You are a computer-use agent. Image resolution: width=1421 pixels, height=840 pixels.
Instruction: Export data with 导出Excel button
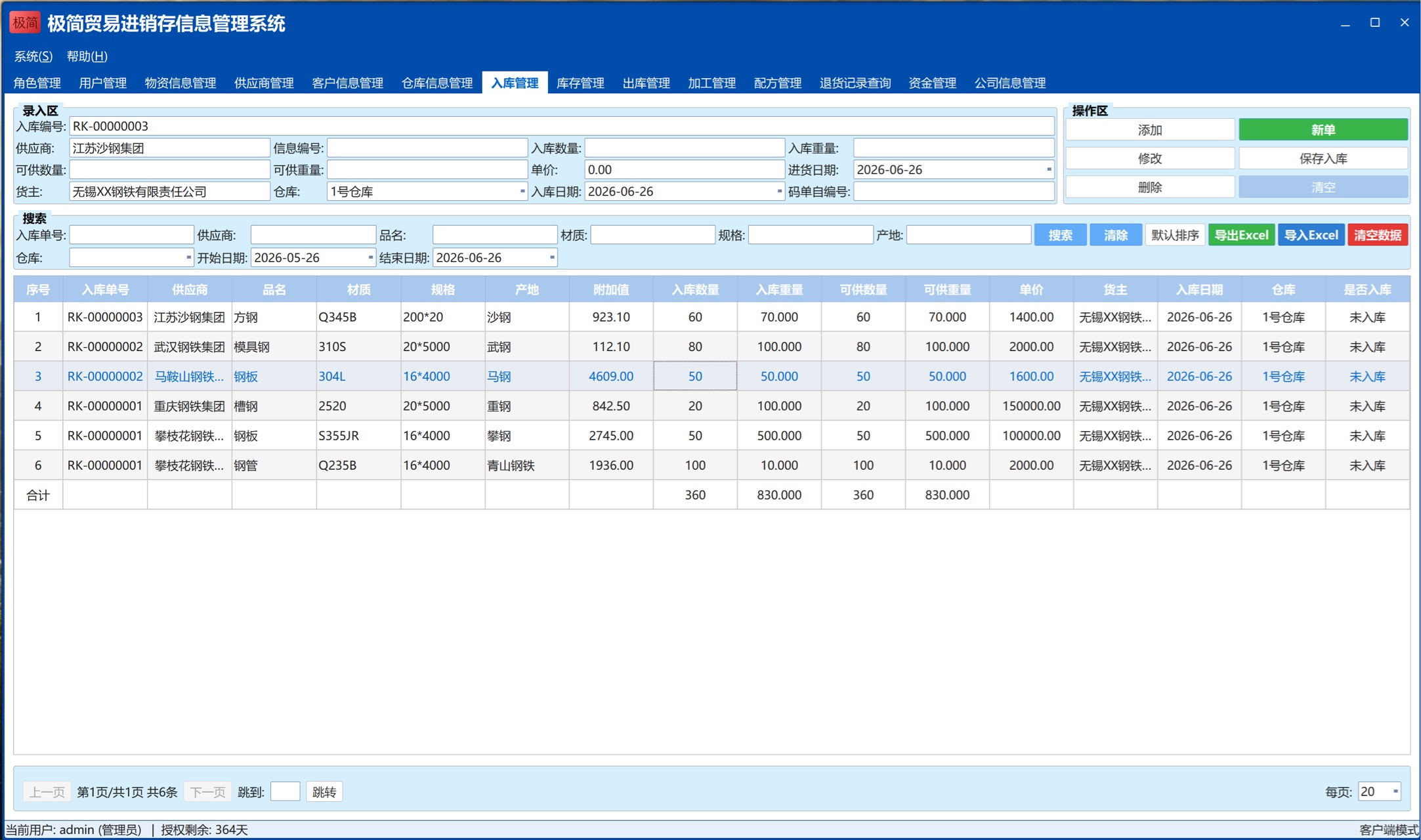(x=1242, y=235)
